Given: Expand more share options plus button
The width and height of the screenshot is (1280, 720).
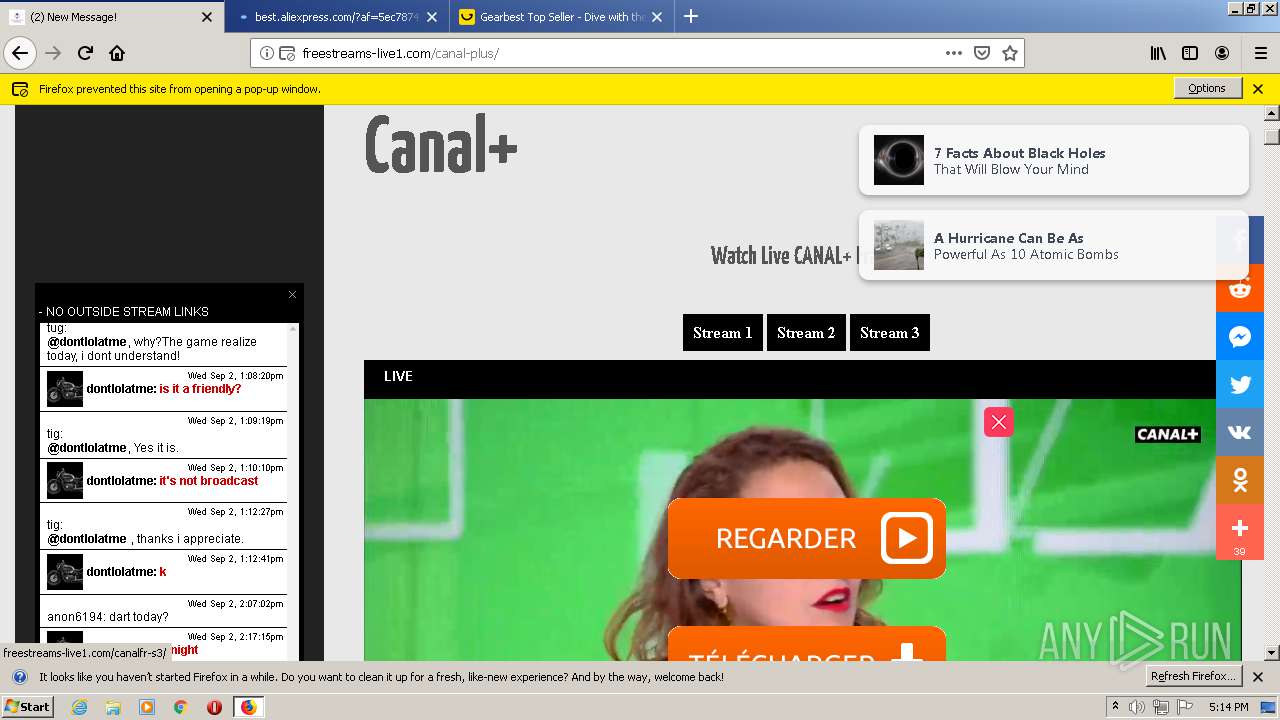Looking at the screenshot, I should click(1240, 532).
